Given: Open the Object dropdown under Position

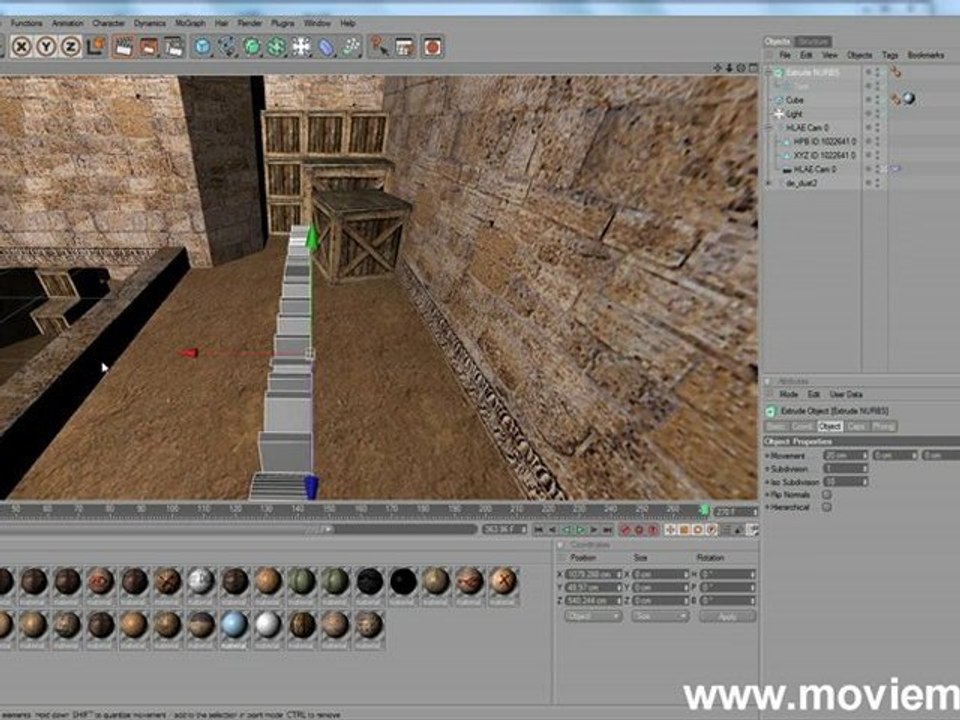Looking at the screenshot, I should tap(593, 617).
